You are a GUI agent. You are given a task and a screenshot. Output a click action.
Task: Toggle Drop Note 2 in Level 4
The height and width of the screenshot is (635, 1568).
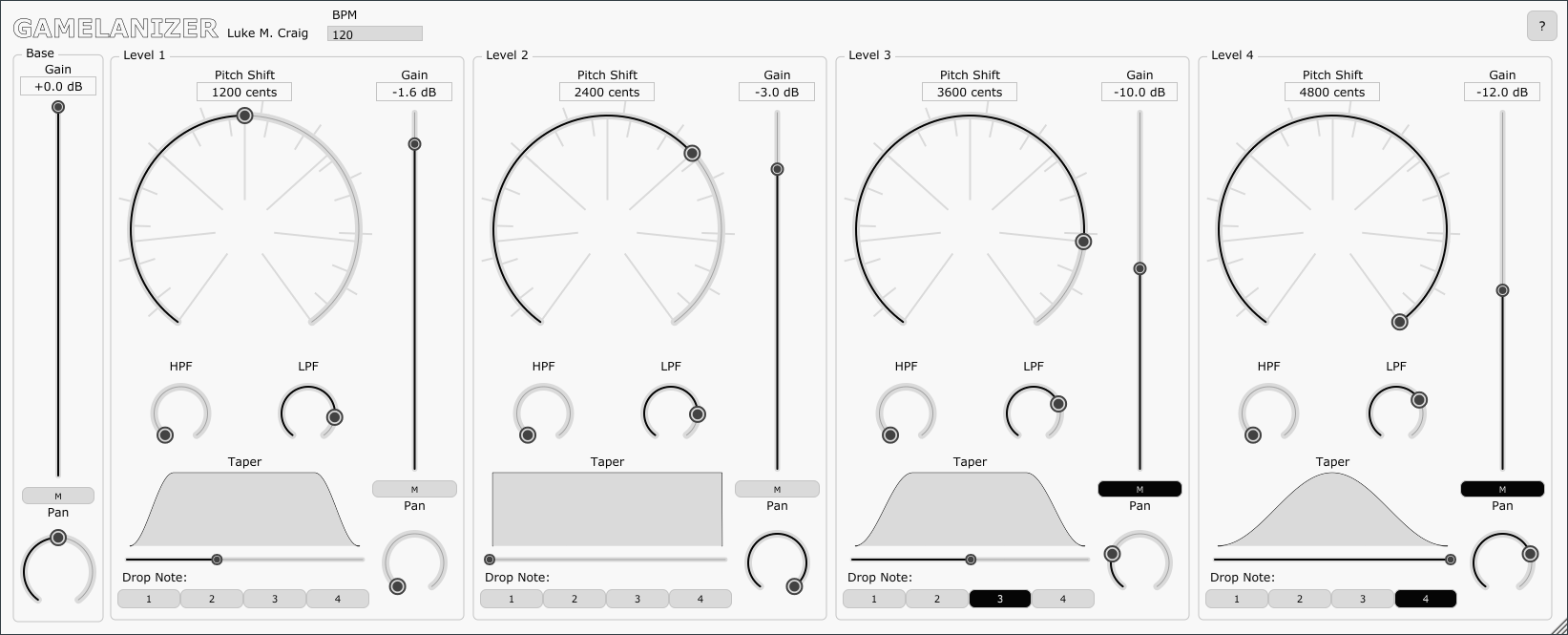pos(1300,599)
